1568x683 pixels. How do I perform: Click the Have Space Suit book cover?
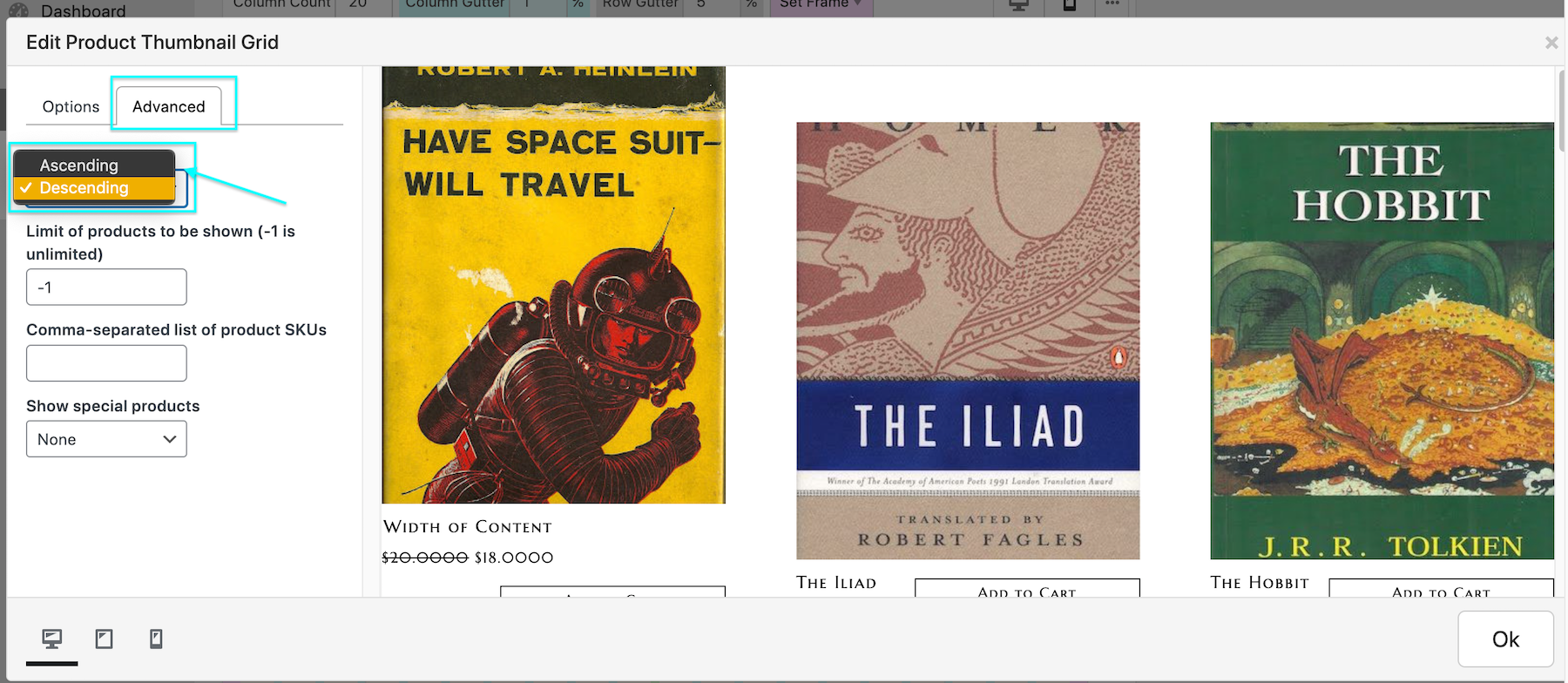point(553,287)
